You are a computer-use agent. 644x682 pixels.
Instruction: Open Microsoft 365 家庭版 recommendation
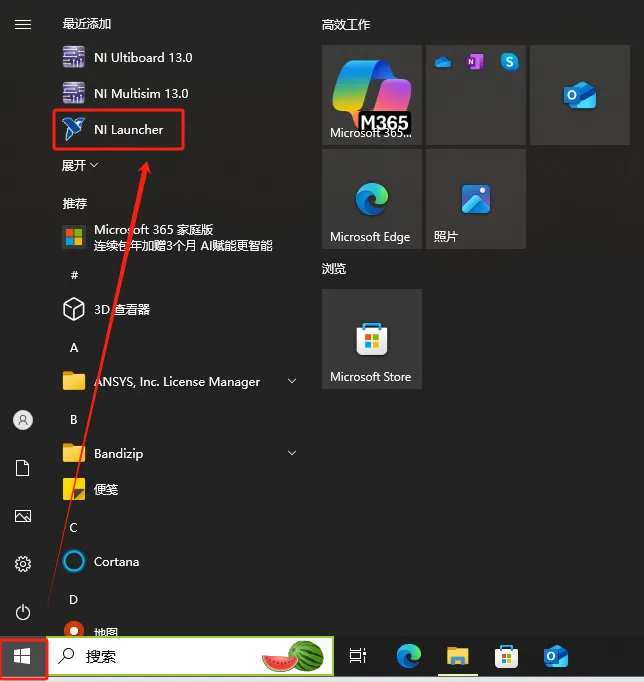167,237
